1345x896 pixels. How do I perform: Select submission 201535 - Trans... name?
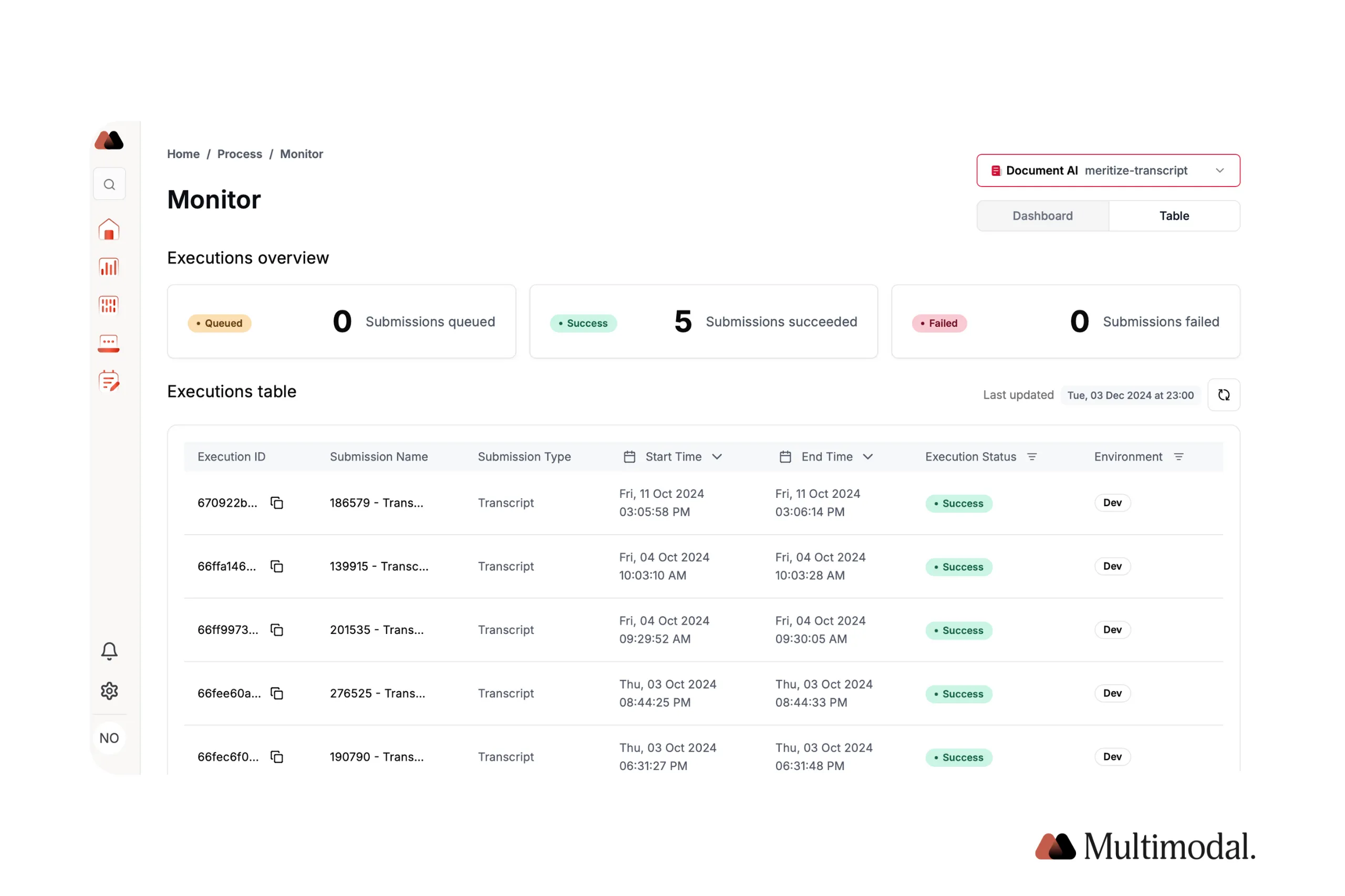[377, 630]
